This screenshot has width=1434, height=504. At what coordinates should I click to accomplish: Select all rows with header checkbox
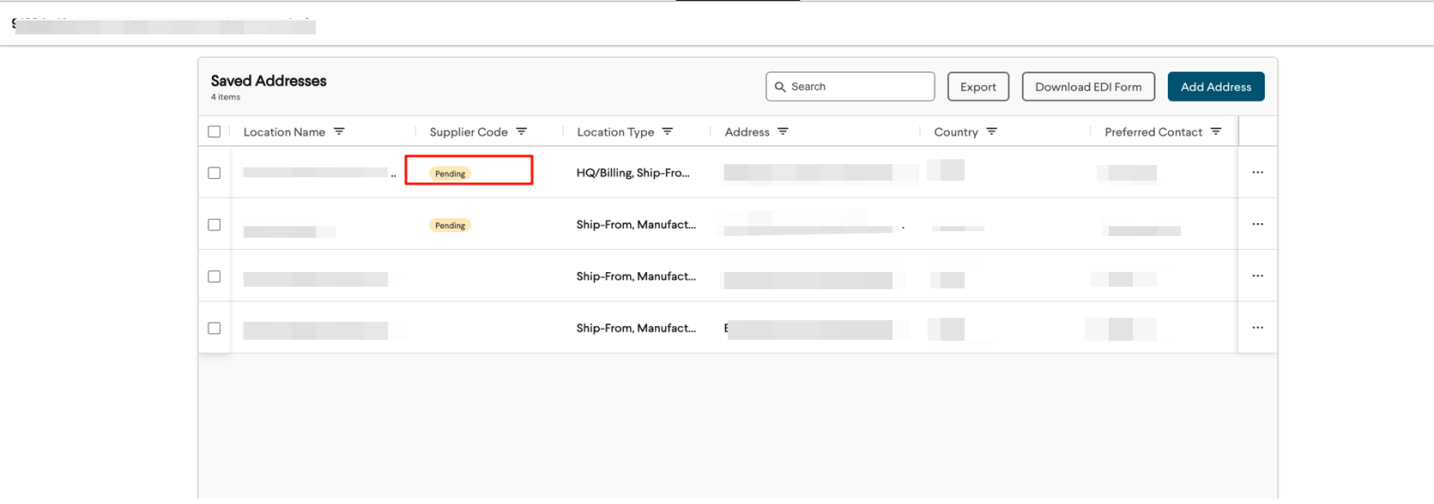[214, 132]
